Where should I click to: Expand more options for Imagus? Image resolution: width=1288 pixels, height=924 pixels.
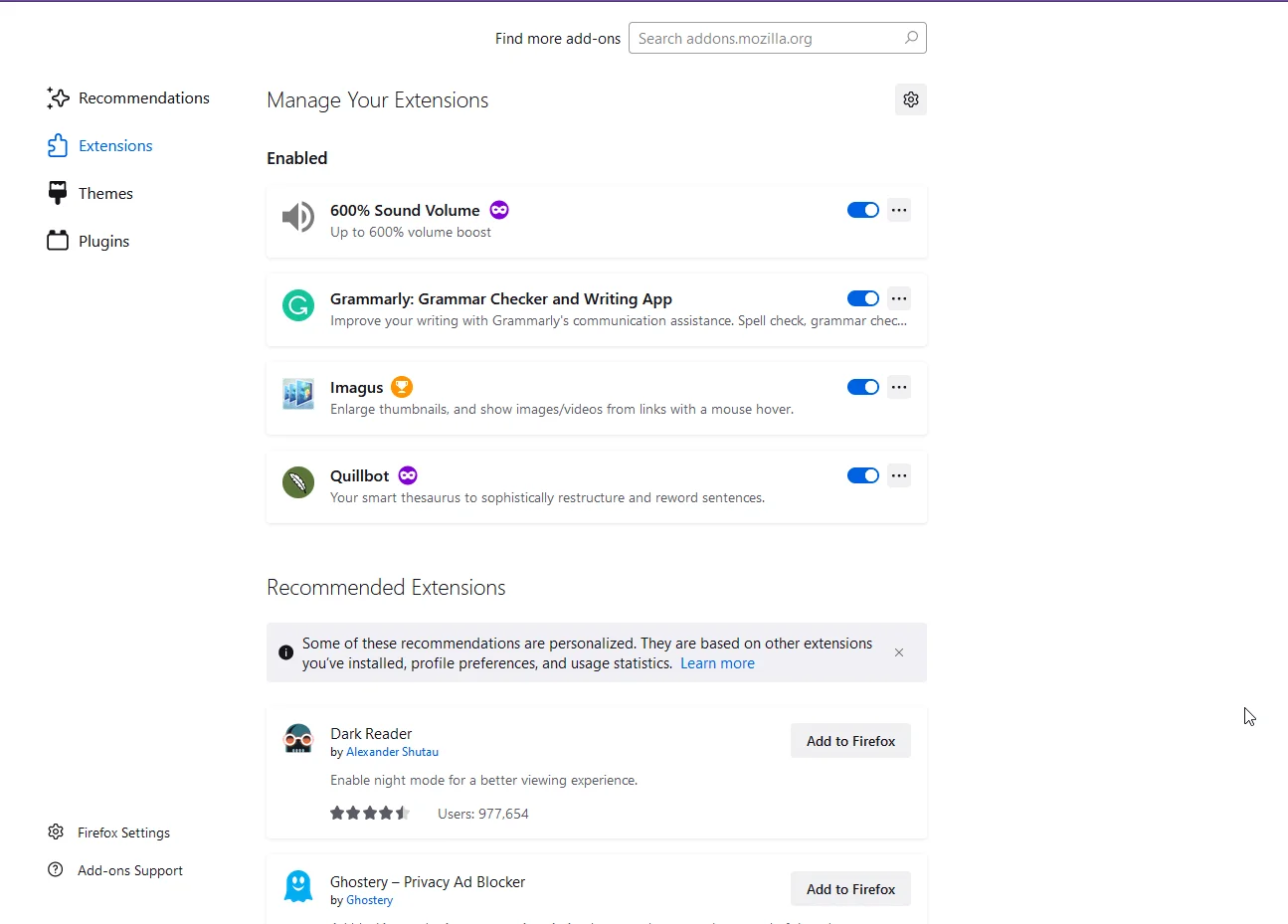[x=899, y=387]
